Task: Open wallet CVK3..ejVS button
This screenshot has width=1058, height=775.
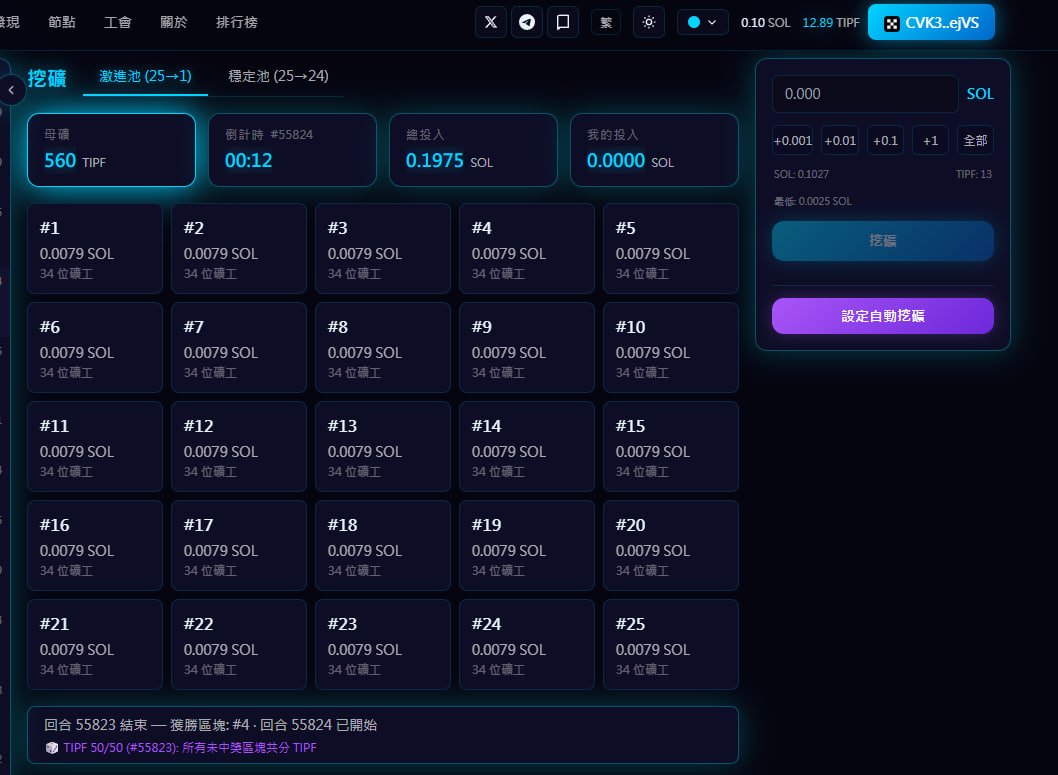Action: [931, 22]
